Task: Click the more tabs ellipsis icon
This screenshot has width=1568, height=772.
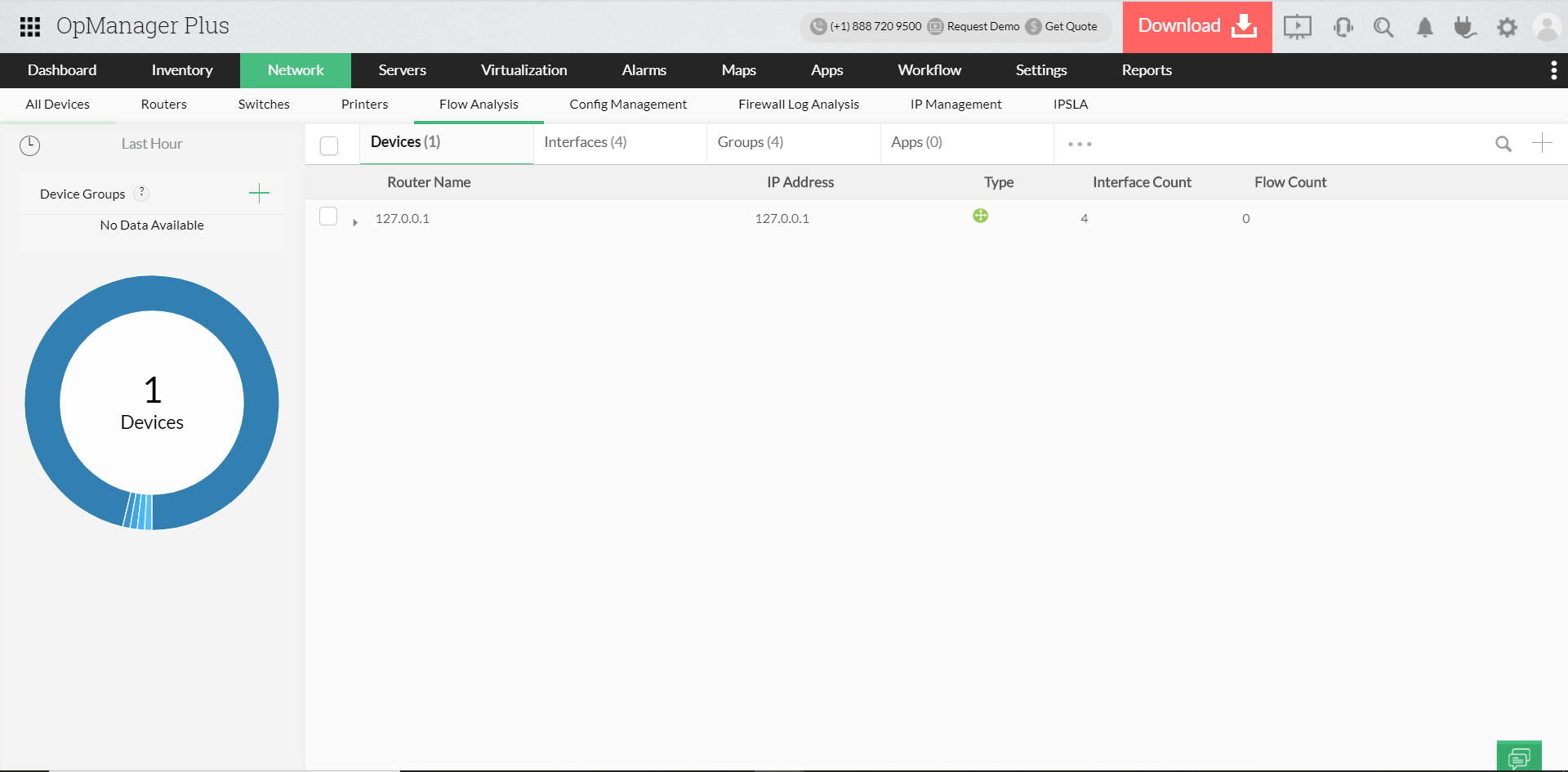Action: coord(1080,144)
